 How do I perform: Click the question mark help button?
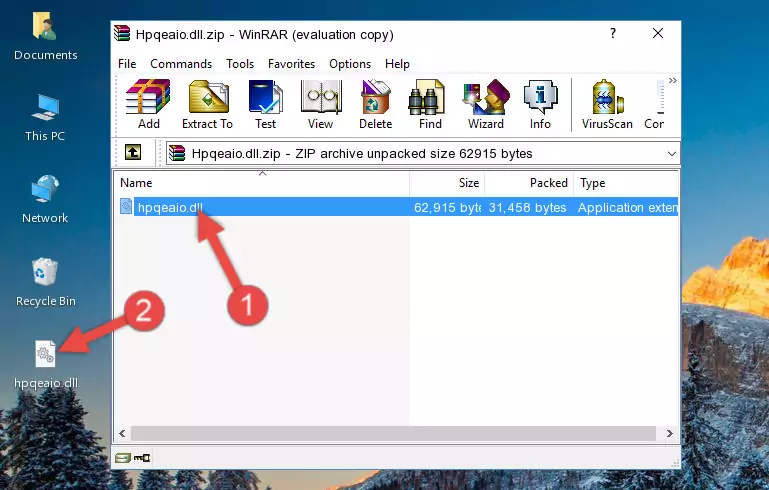[613, 33]
